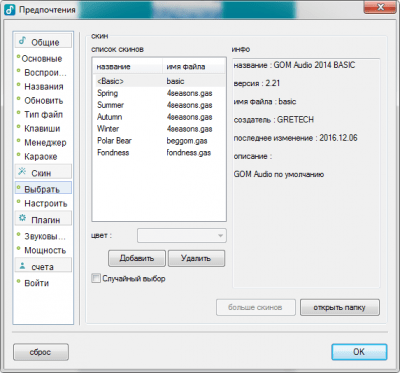Select the Fondness skin row

click(159, 153)
